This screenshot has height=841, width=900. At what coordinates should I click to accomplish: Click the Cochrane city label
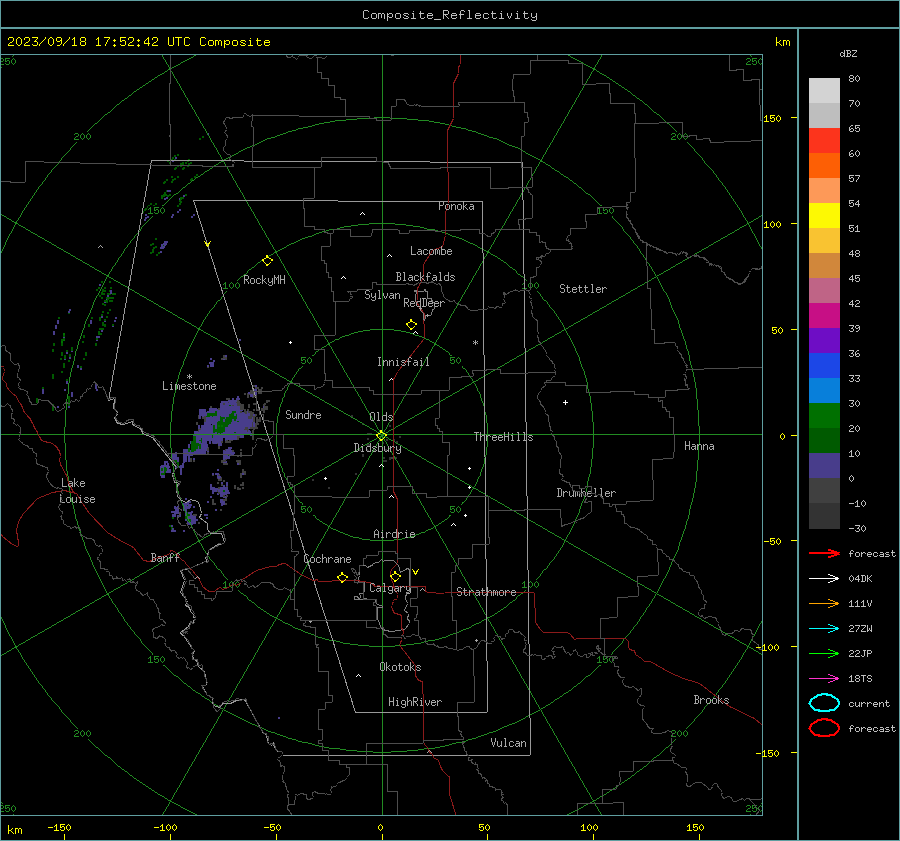coord(327,559)
